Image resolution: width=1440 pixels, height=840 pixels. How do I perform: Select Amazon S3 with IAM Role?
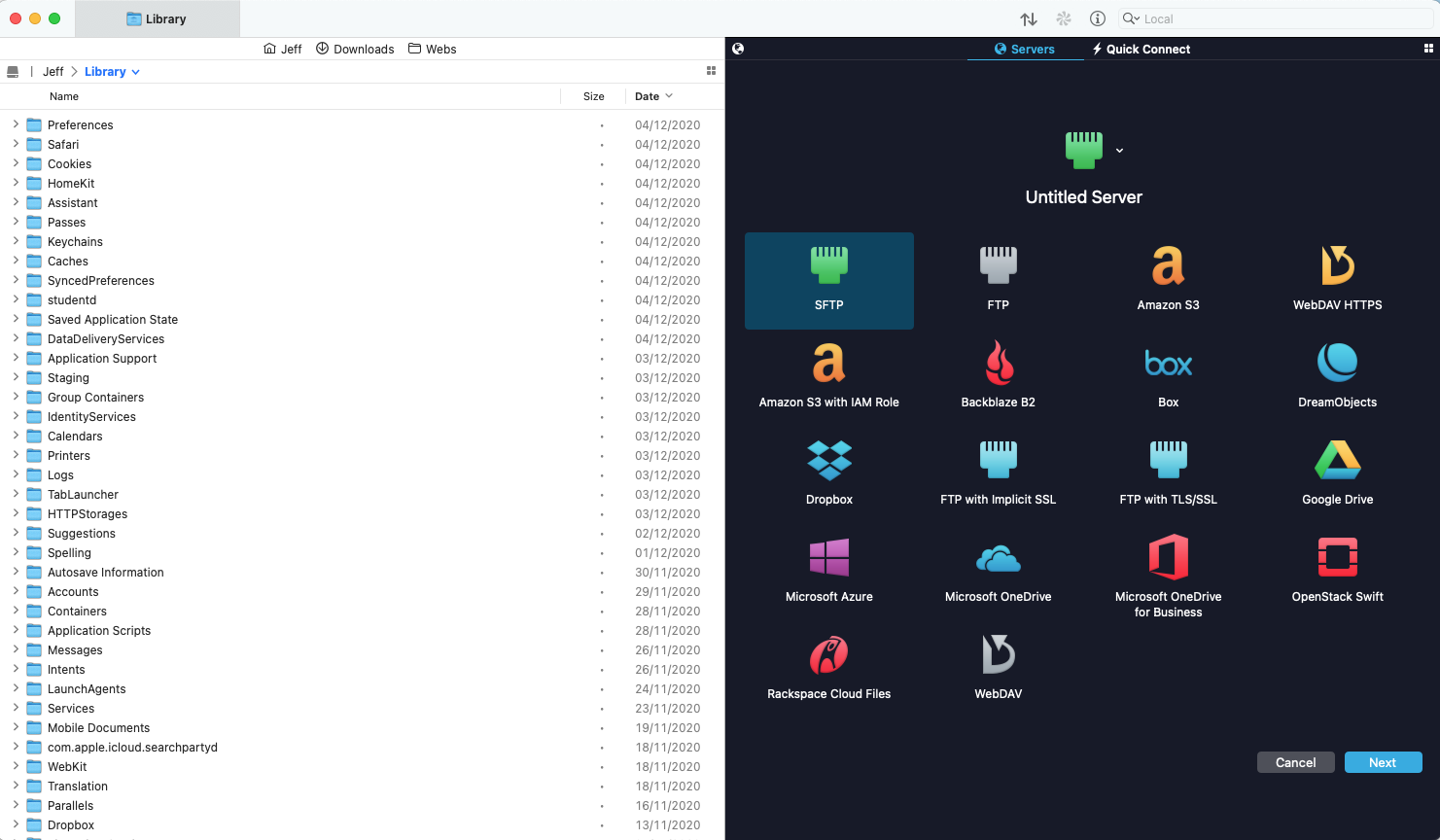coord(829,377)
